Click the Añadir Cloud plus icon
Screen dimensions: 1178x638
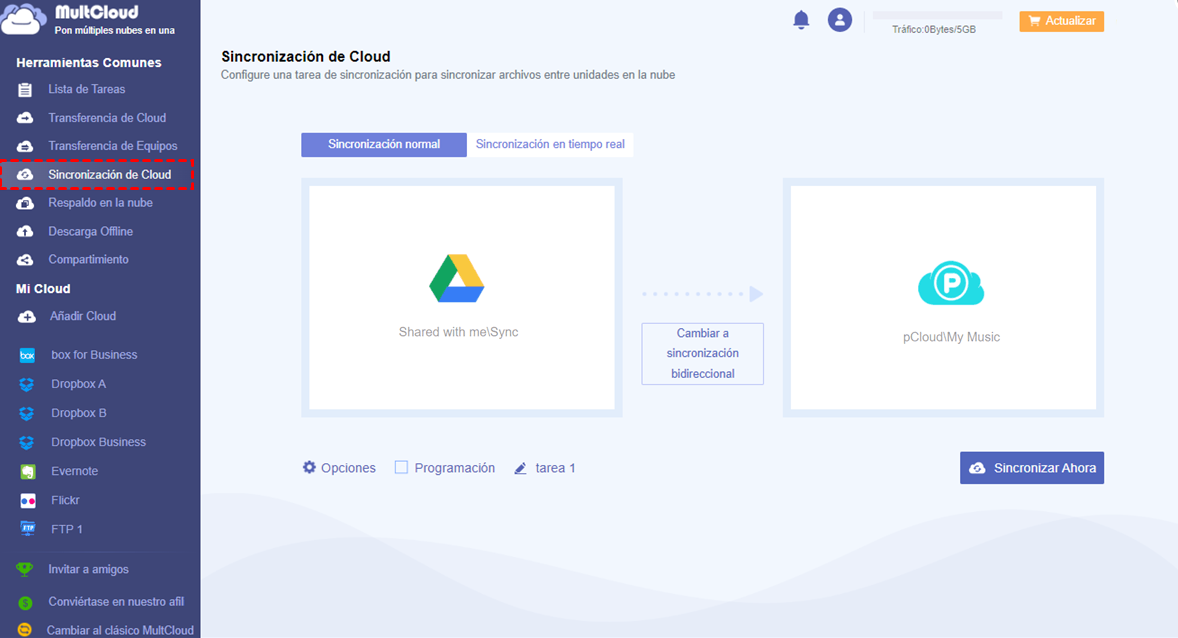(x=26, y=316)
